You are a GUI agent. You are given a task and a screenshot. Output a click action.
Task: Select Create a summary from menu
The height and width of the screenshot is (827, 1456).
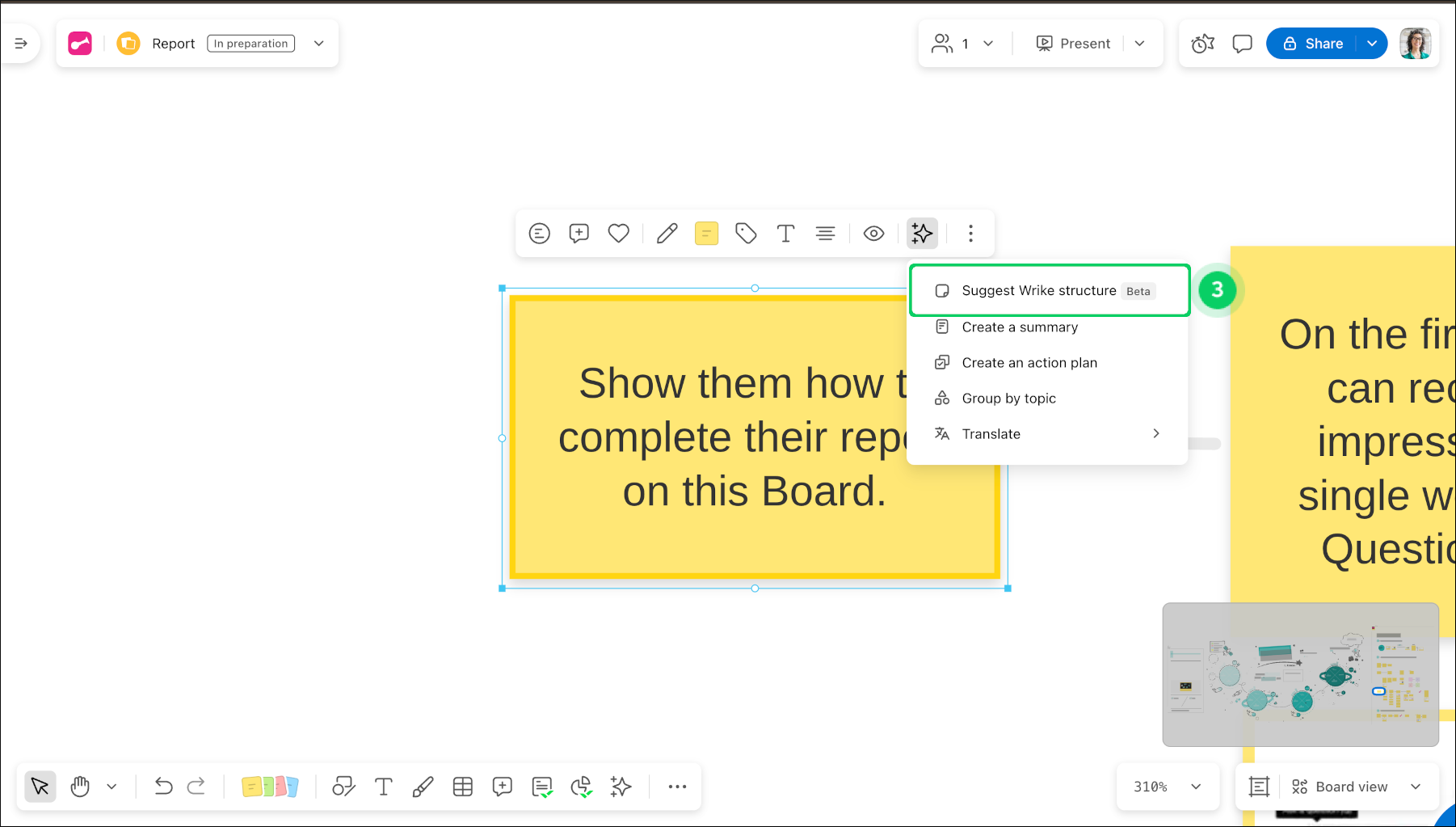pyautogui.click(x=1020, y=327)
